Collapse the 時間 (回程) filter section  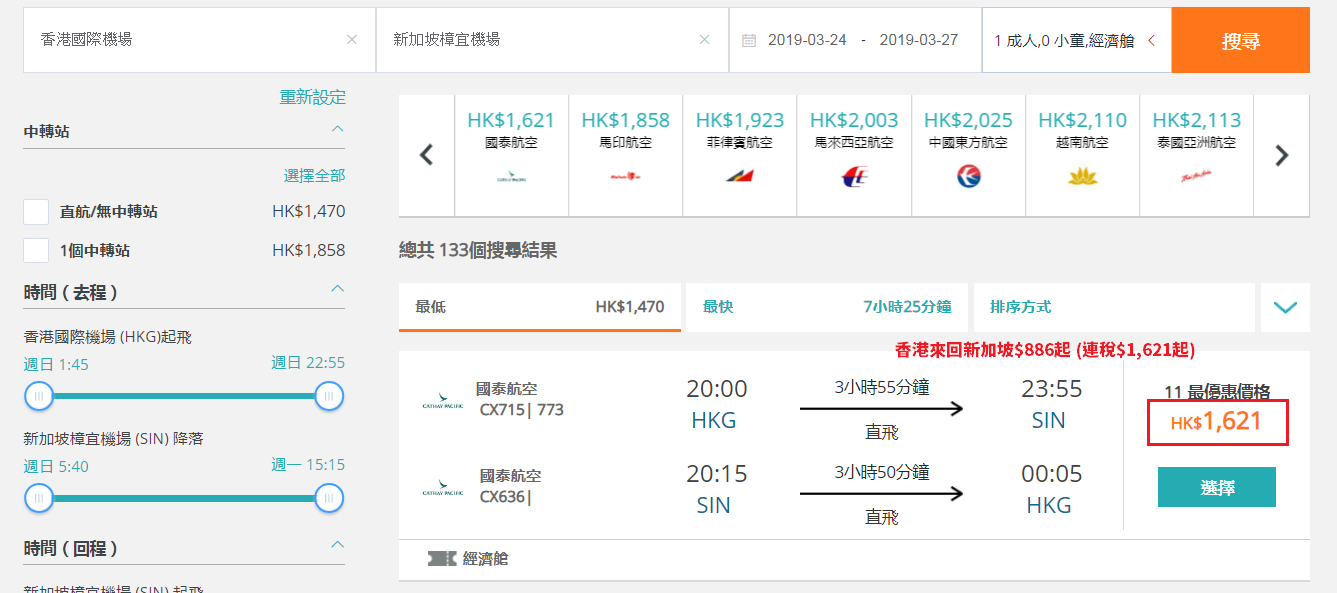(337, 546)
